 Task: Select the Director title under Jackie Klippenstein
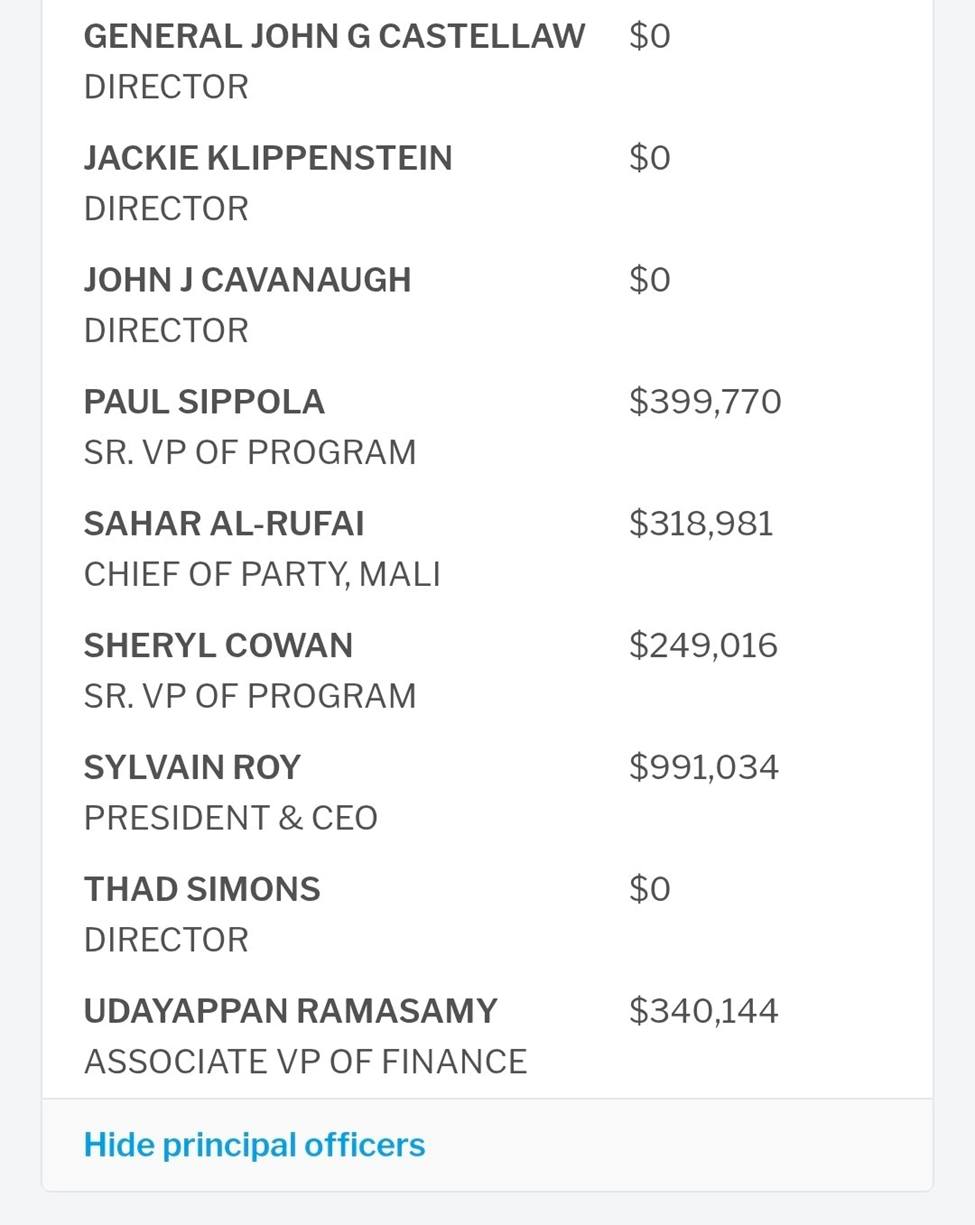[166, 209]
